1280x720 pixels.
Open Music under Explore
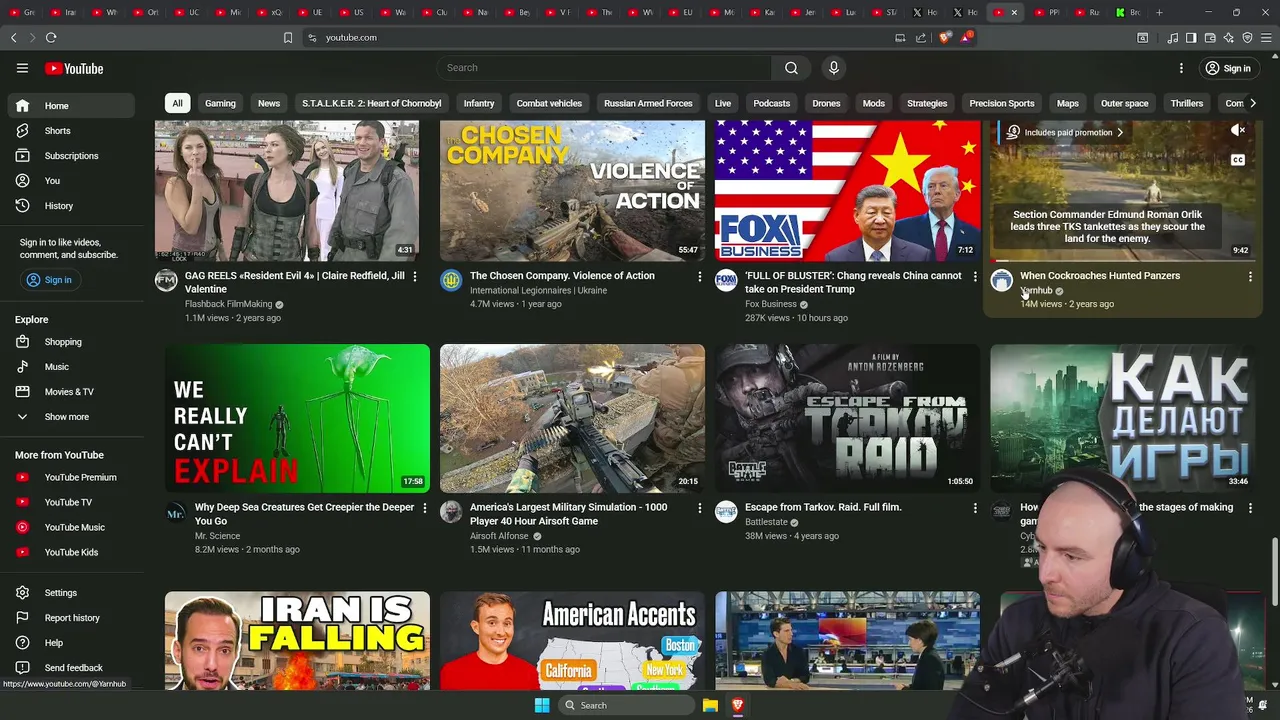[70, 367]
